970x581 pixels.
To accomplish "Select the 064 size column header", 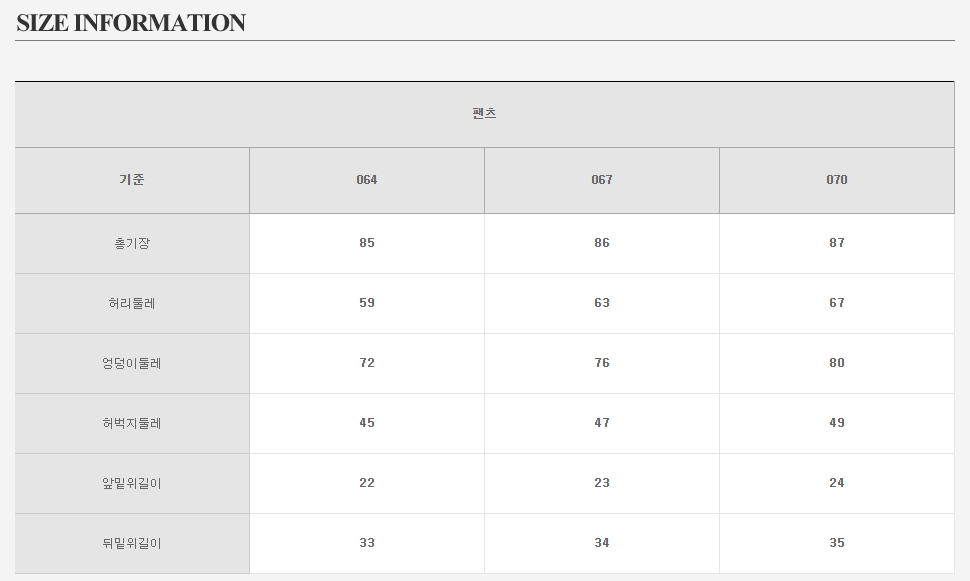I will [367, 180].
